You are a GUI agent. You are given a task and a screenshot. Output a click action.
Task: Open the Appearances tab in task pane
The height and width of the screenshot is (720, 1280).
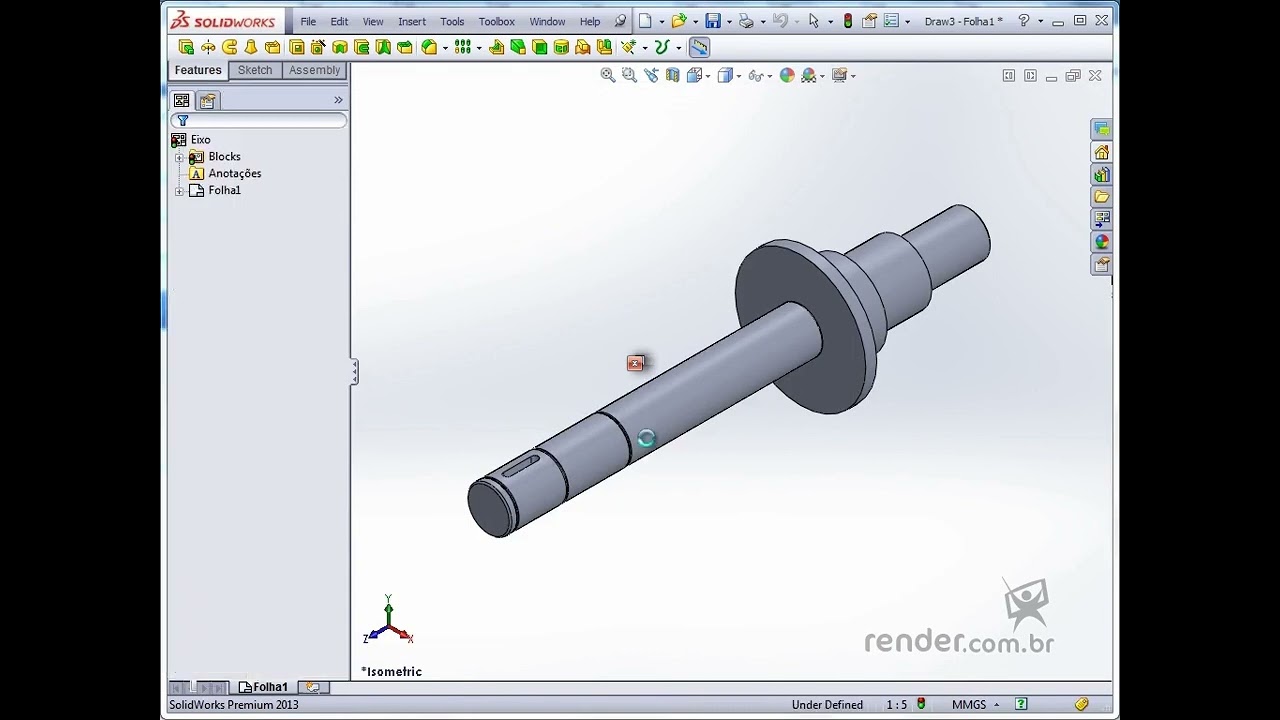coord(1101,241)
